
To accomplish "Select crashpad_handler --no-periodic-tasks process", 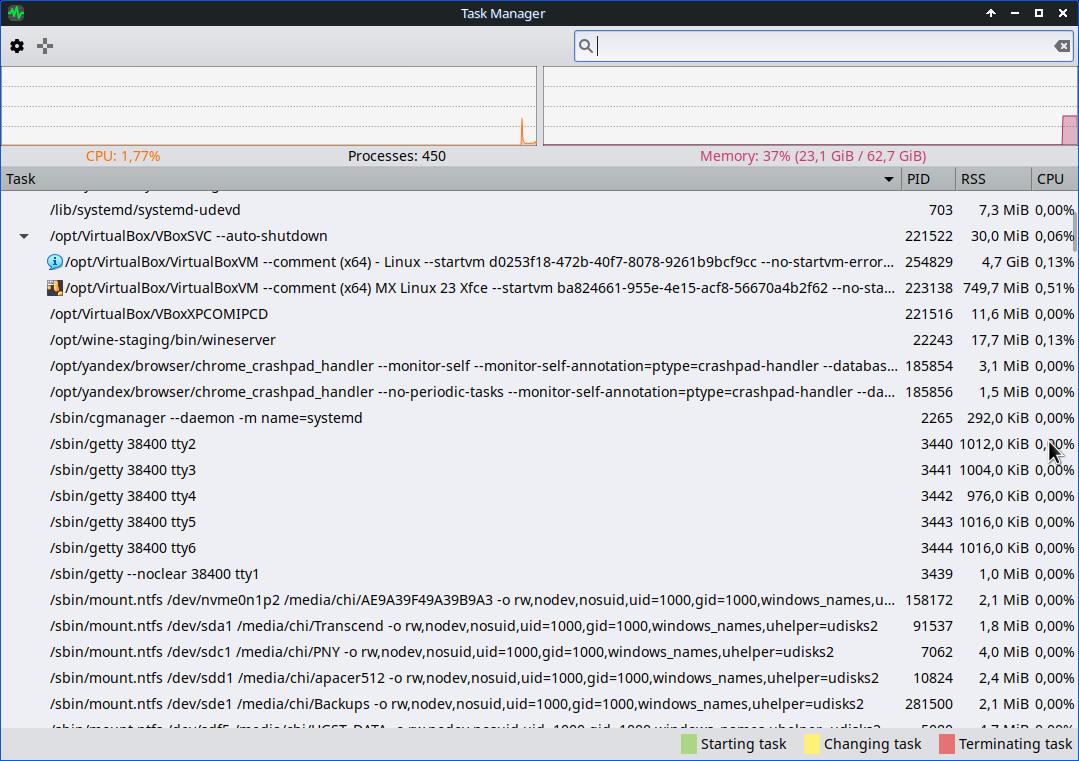I will click(537, 392).
